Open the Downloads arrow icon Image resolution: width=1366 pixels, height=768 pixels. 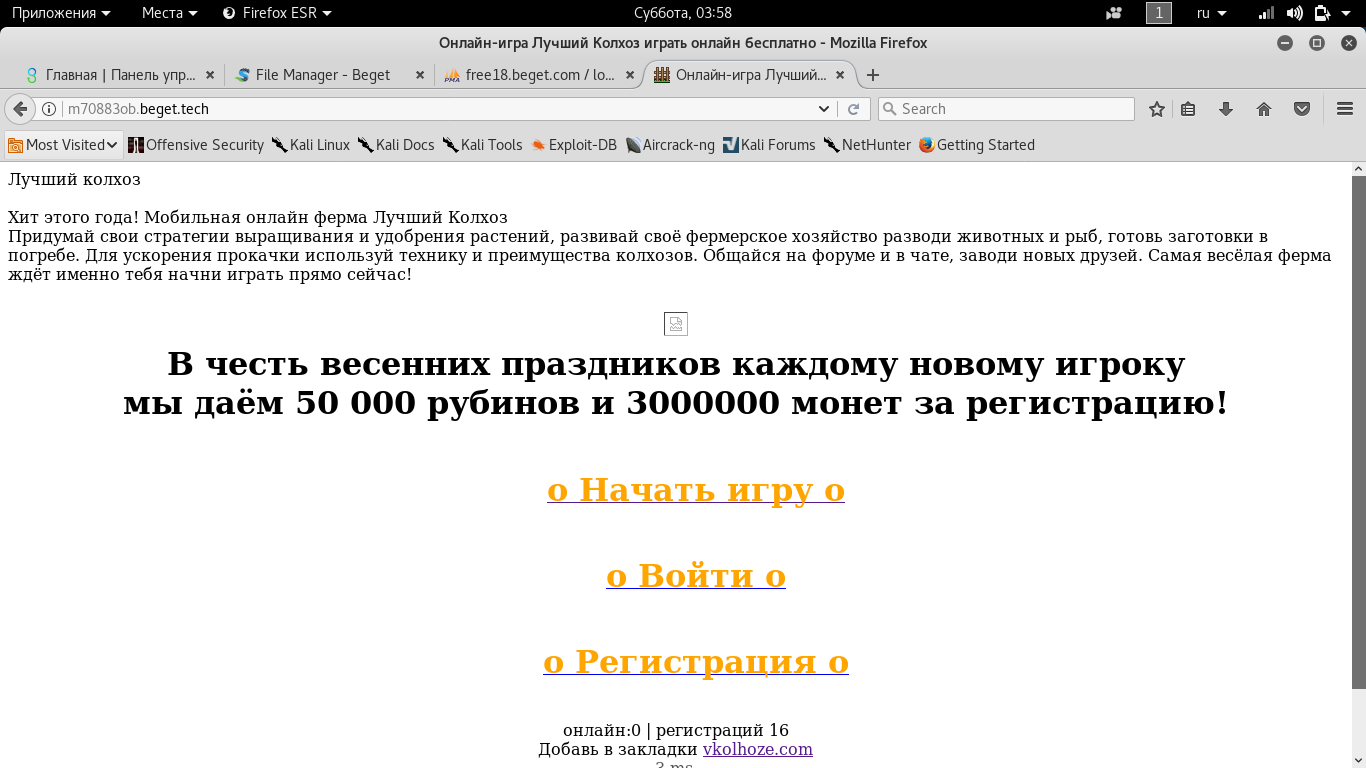point(1226,109)
